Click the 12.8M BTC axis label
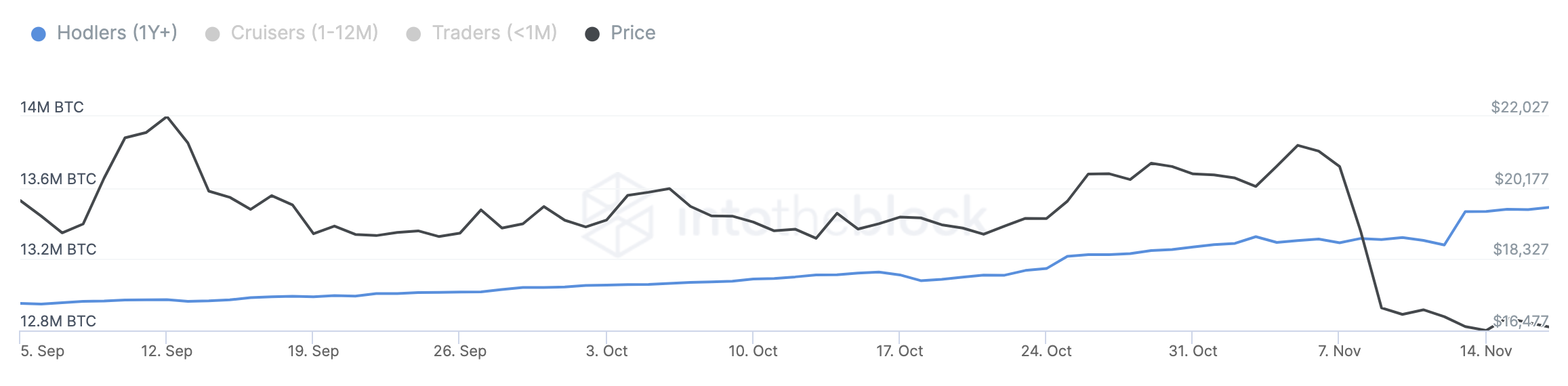1568x386 pixels. pyautogui.click(x=58, y=321)
